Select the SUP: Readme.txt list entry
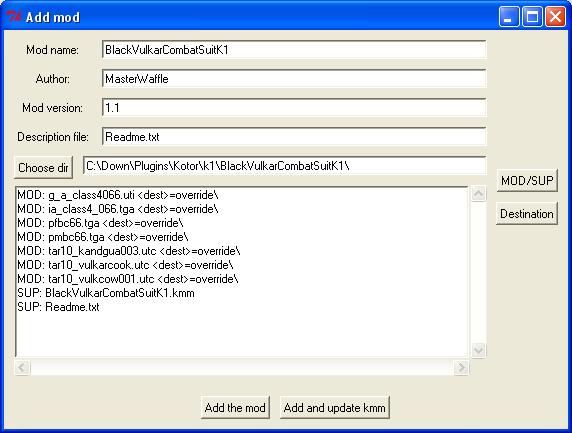Image resolution: width=572 pixels, height=433 pixels. 58,307
